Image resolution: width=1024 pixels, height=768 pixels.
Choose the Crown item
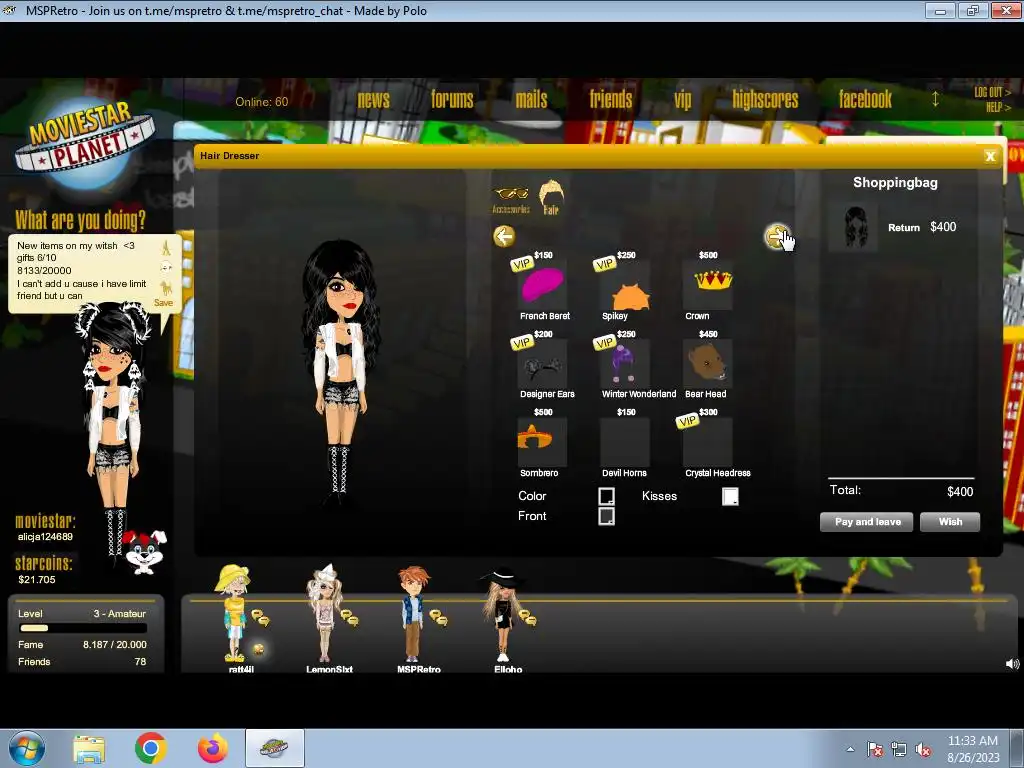click(708, 285)
